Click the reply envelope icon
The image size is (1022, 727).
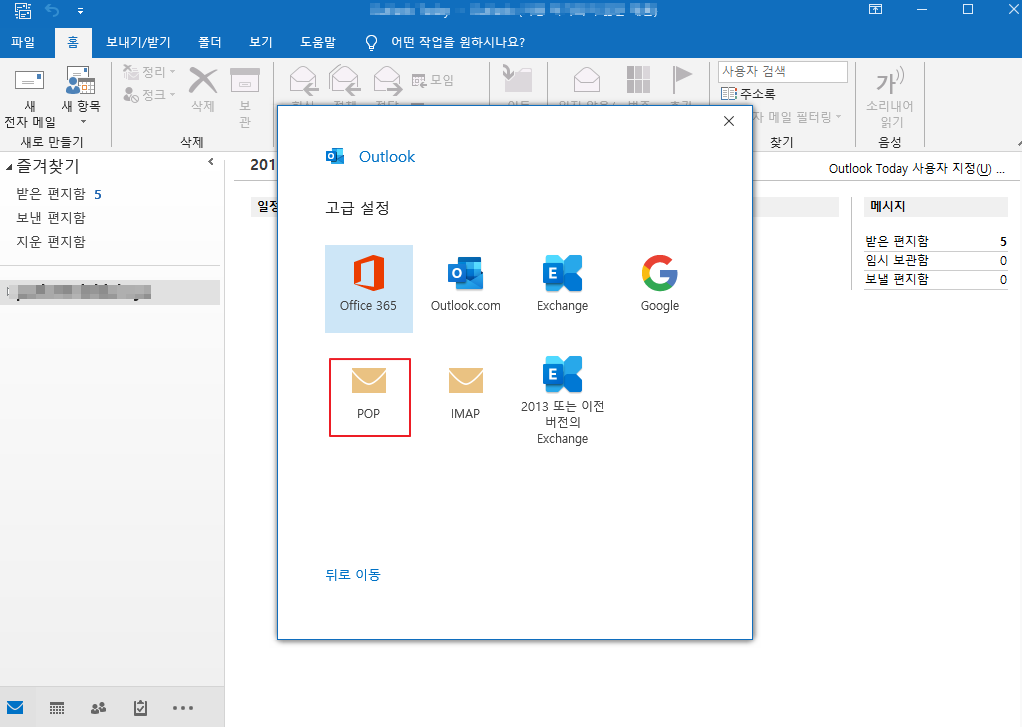pyautogui.click(x=303, y=82)
